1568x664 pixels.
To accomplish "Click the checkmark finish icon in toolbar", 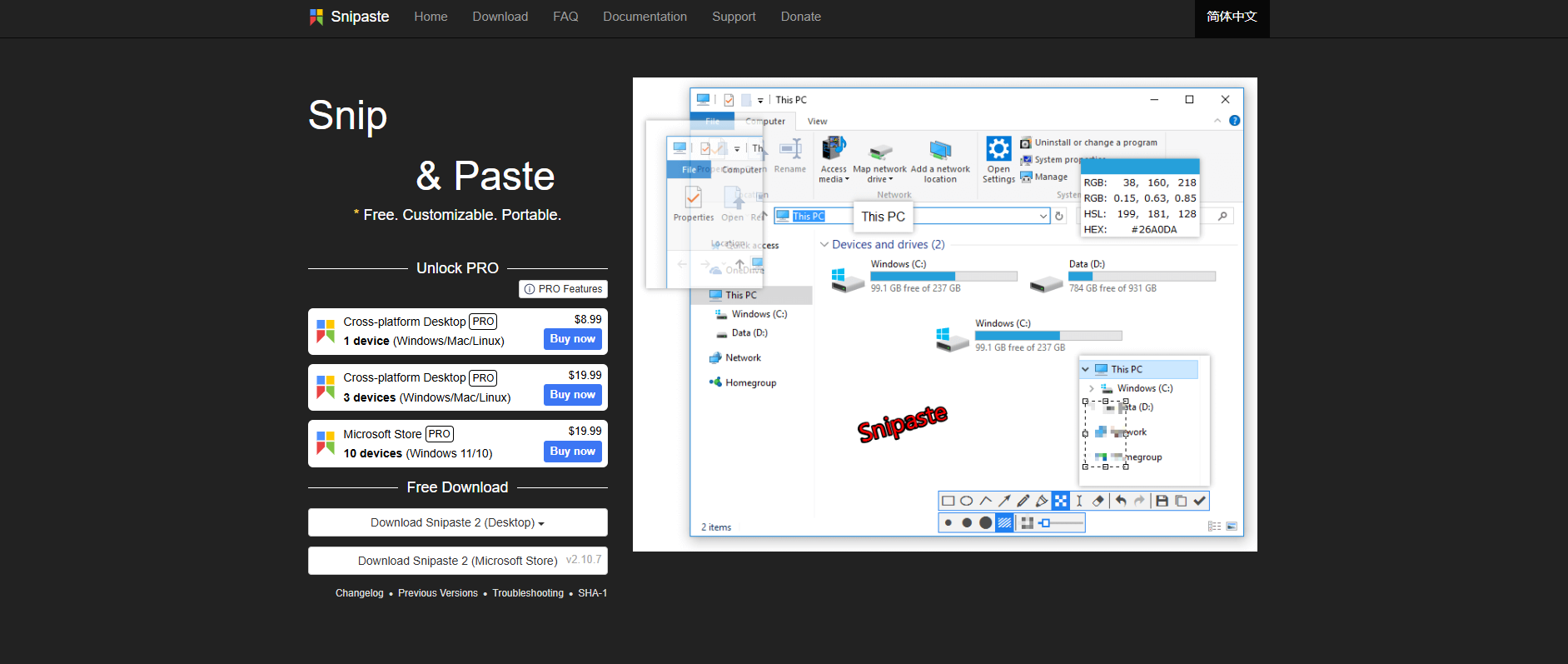I will [1199, 501].
